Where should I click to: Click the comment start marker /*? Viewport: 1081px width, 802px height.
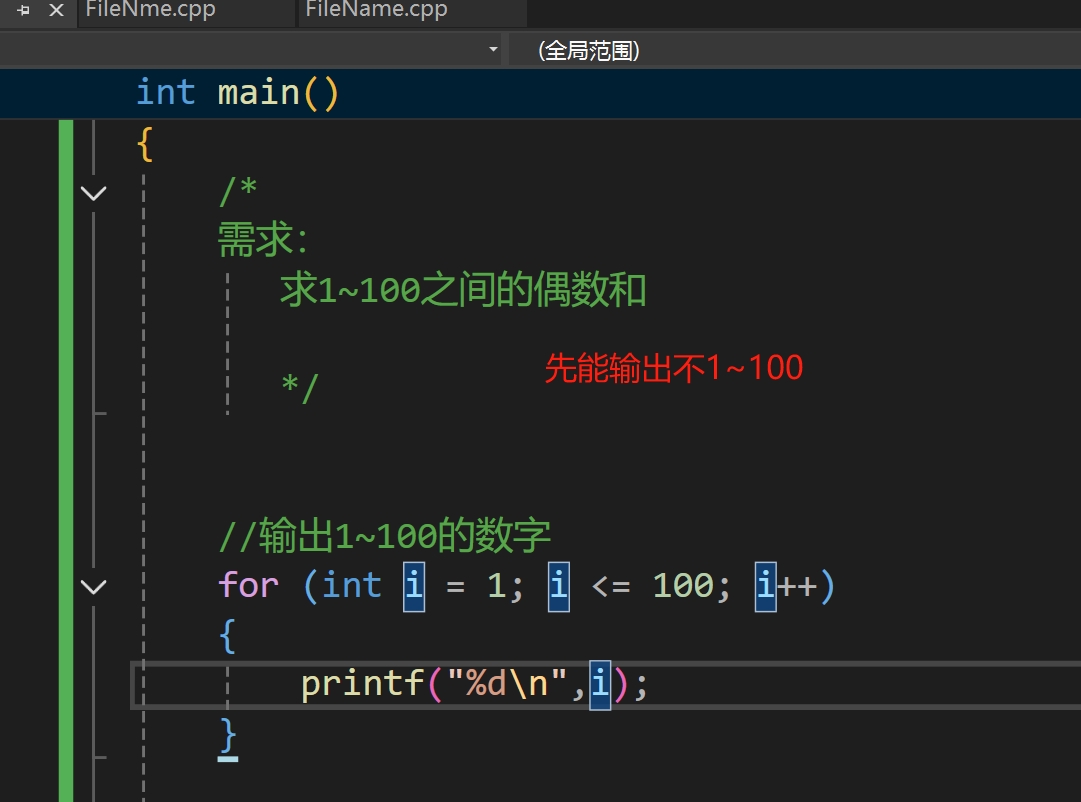(238, 191)
